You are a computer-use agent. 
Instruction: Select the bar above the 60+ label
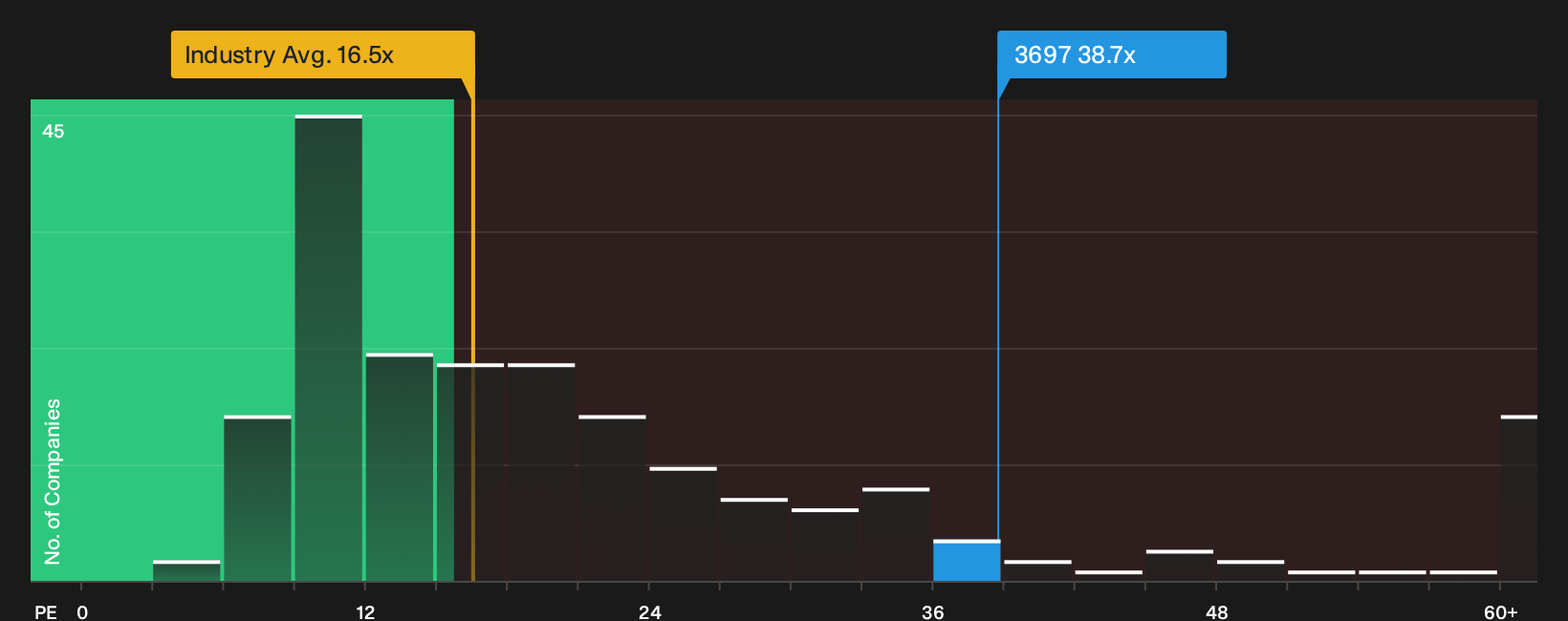[1519, 498]
